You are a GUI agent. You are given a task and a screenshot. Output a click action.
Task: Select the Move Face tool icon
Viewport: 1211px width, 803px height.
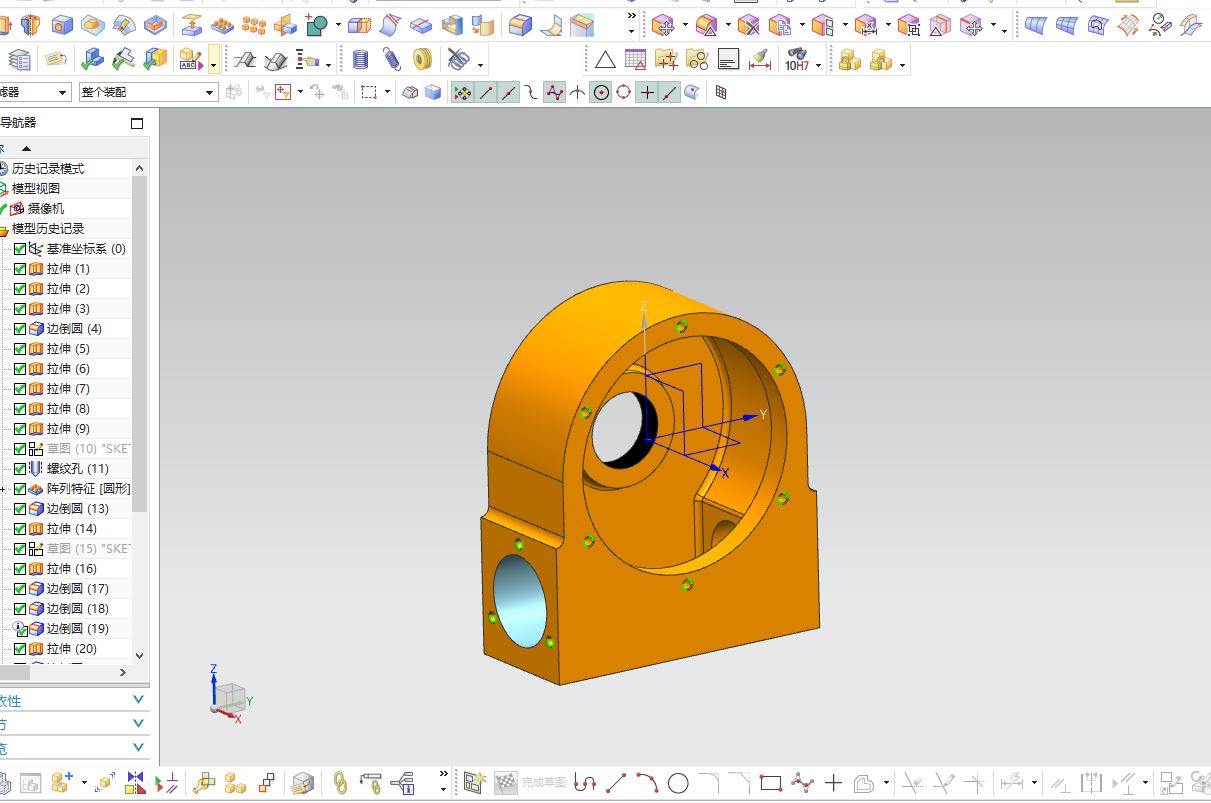pyautogui.click(x=663, y=24)
